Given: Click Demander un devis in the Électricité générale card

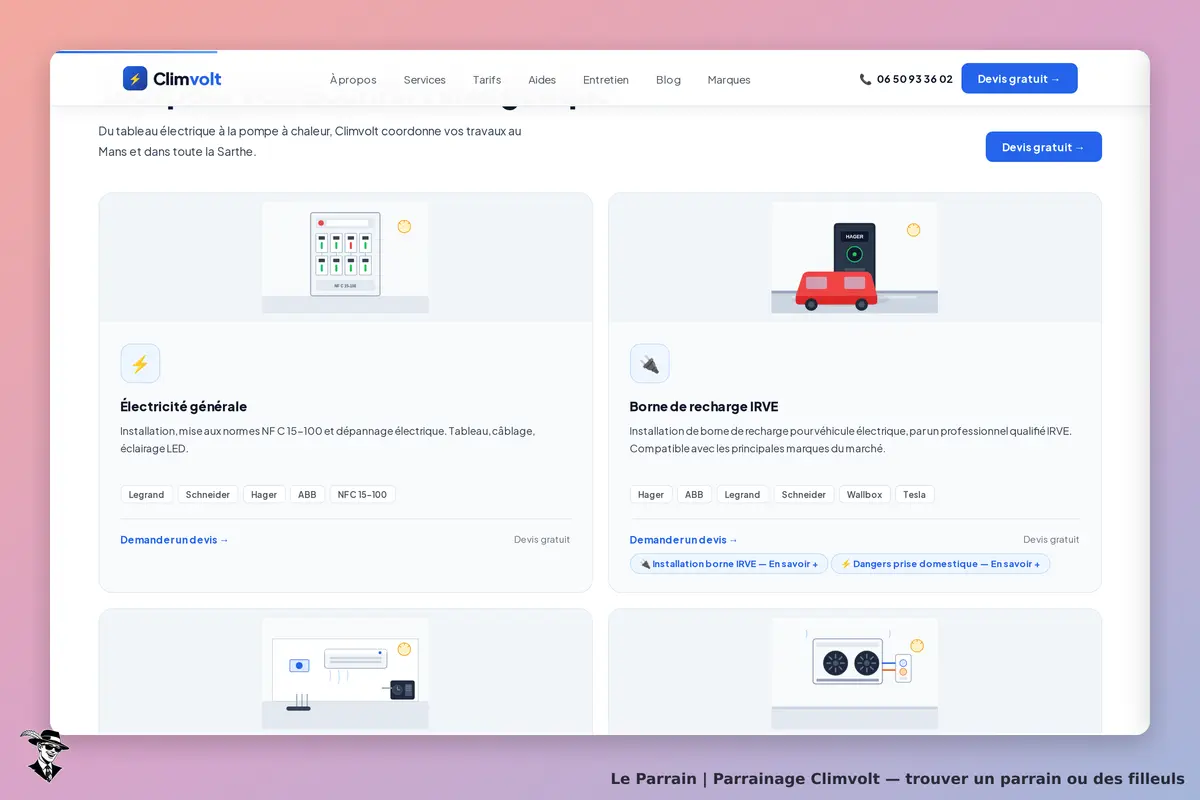Looking at the screenshot, I should pos(174,540).
